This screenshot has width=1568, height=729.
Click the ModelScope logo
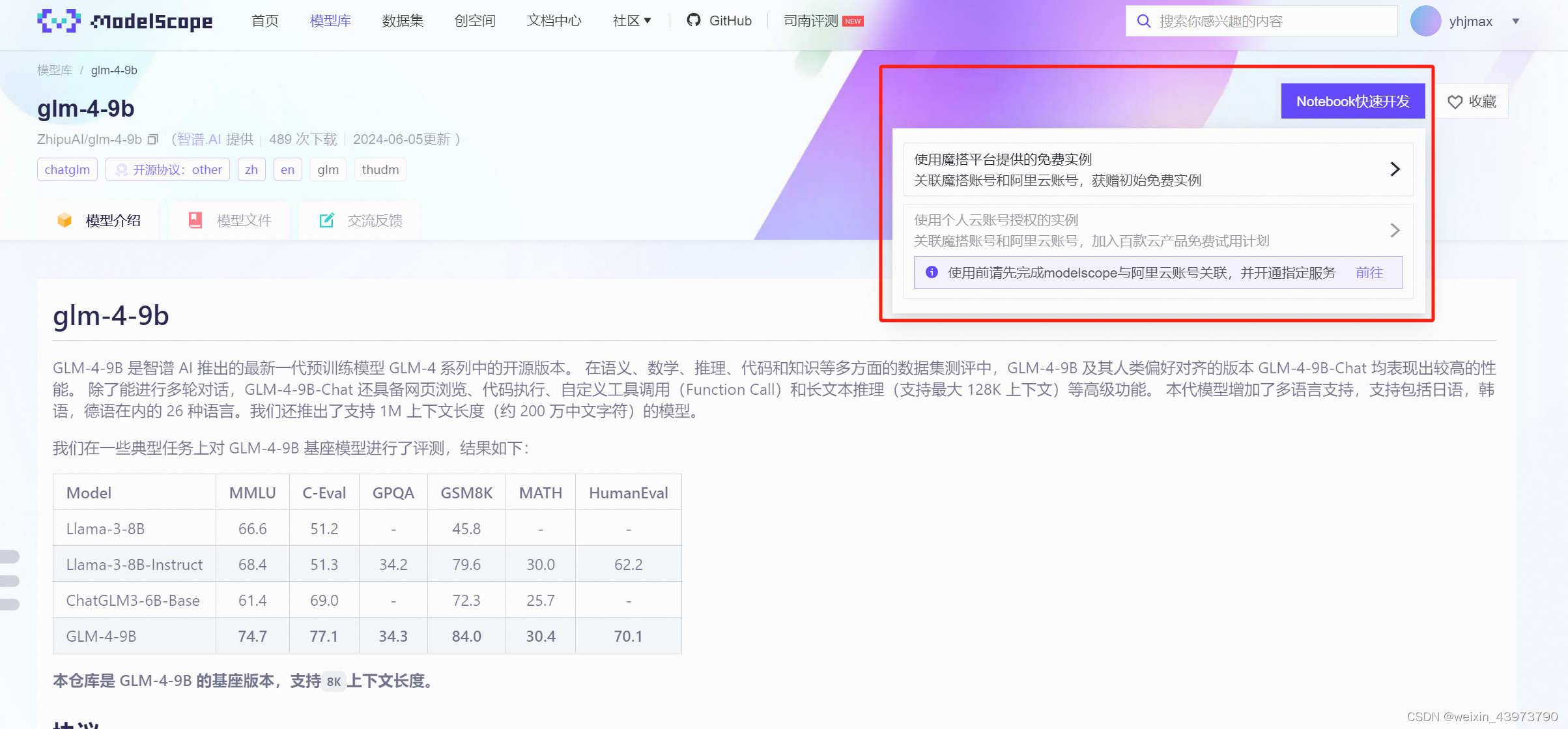point(124,21)
